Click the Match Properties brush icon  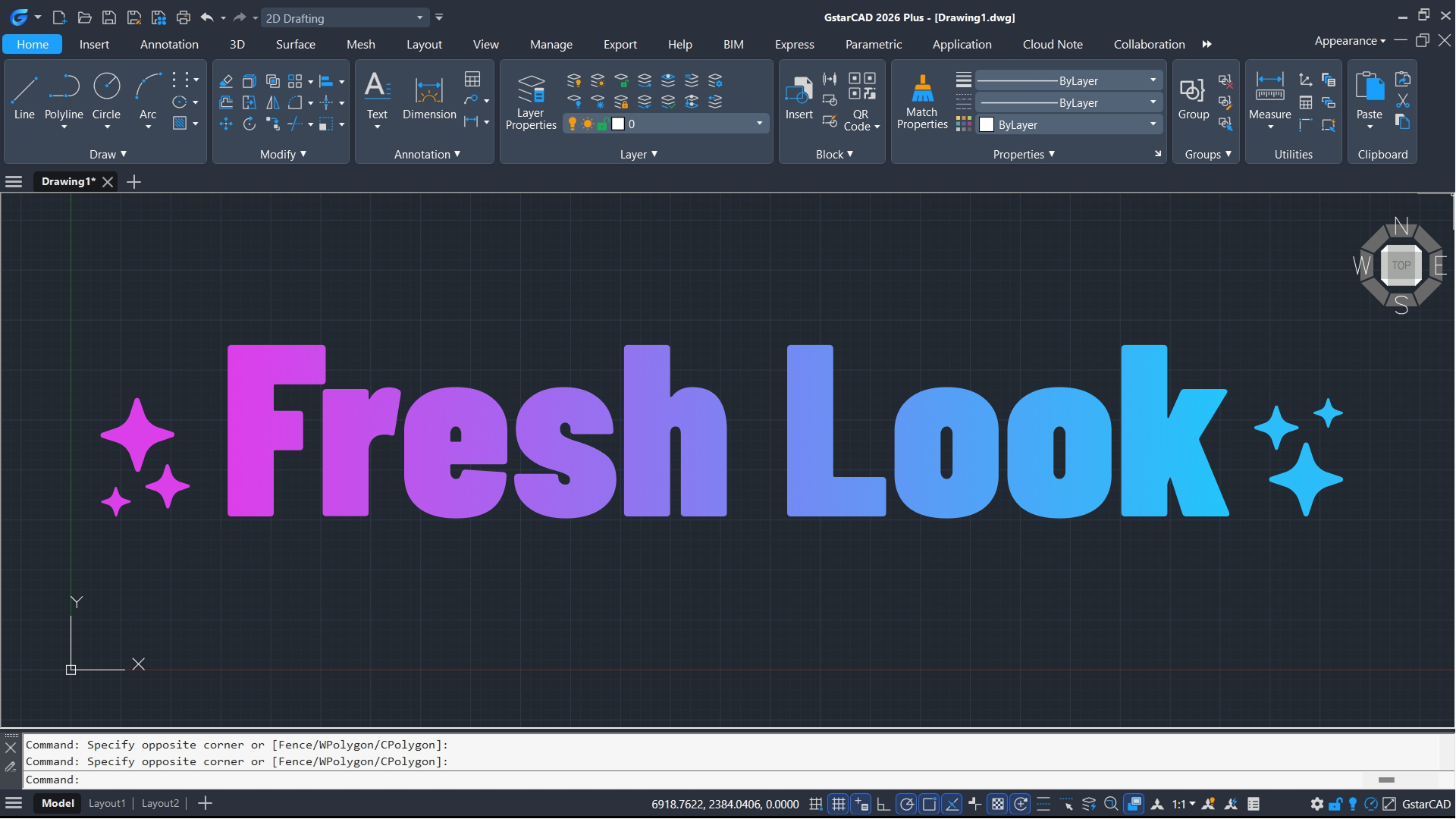[x=922, y=89]
